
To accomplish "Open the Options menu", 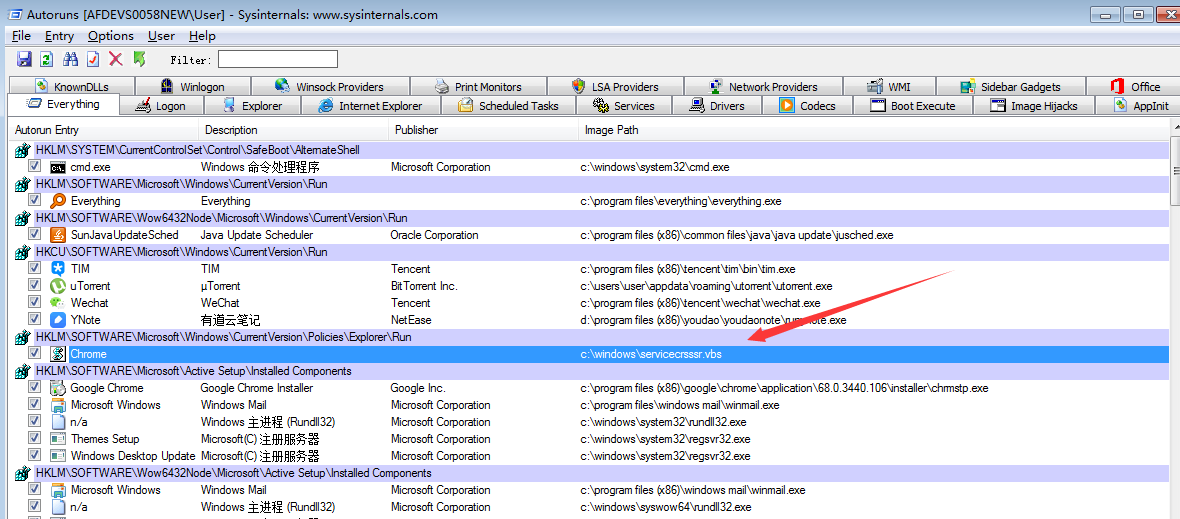I will point(111,35).
